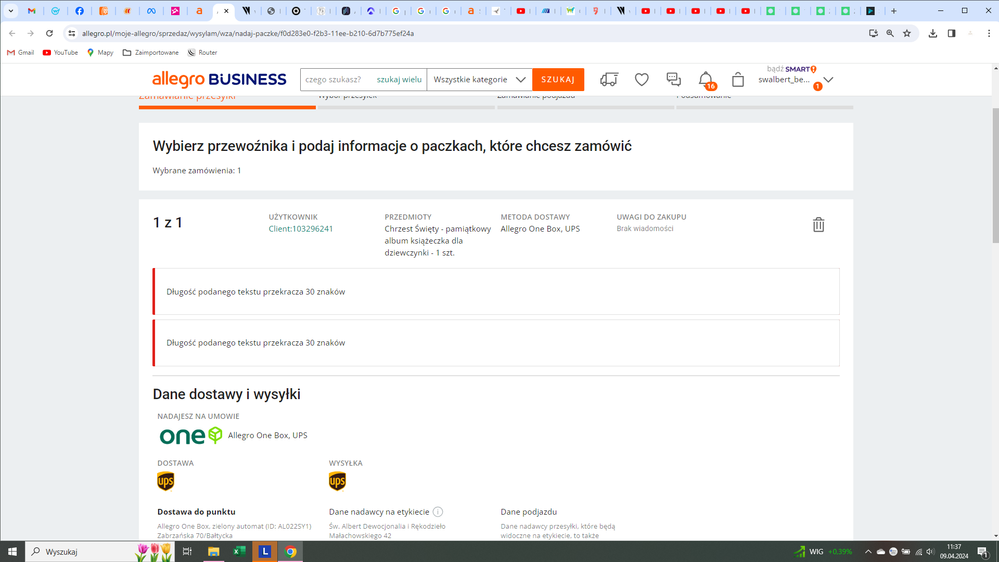Delete order with trash icon

click(819, 224)
